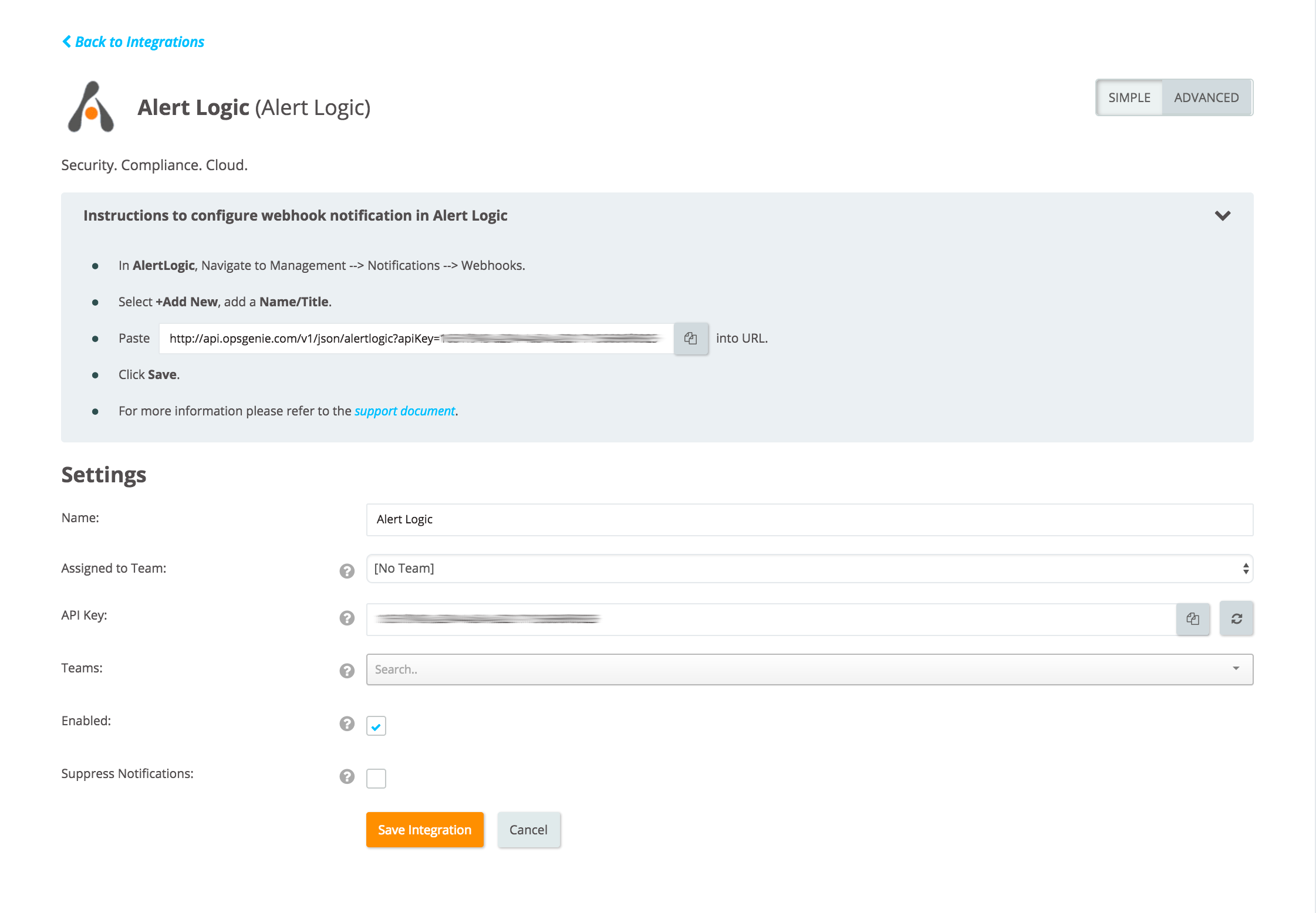Open the Assigned to Team dropdown
Image resolution: width=1316 pixels, height=913 pixels.
(809, 569)
